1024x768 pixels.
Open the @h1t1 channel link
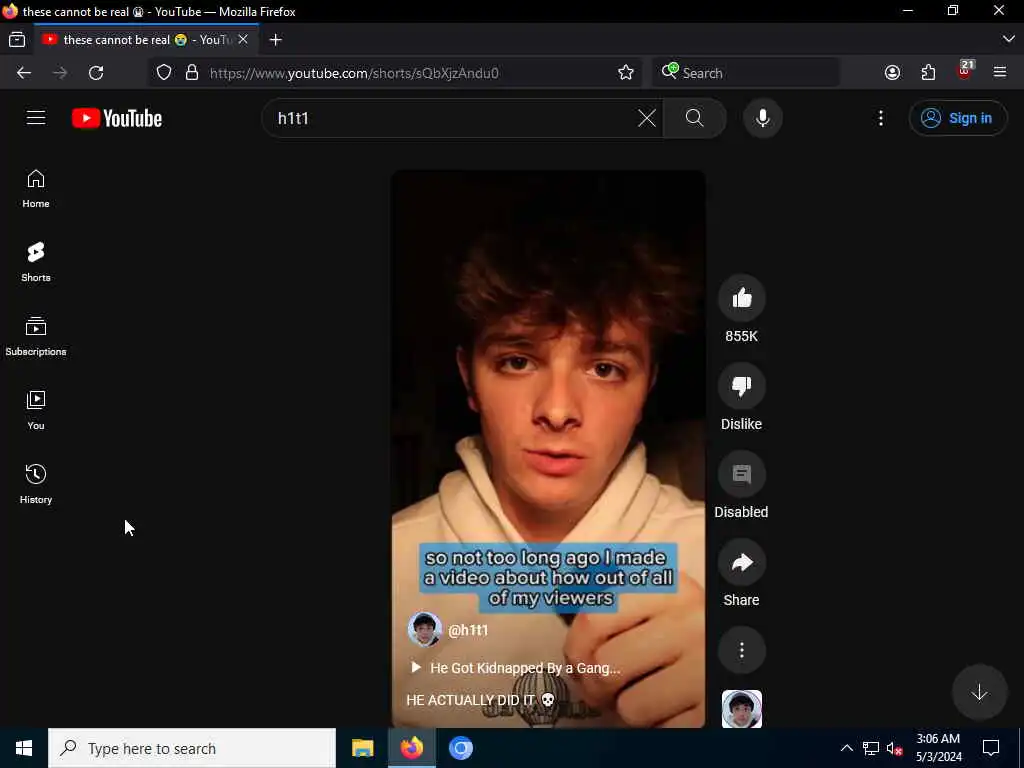coord(468,630)
